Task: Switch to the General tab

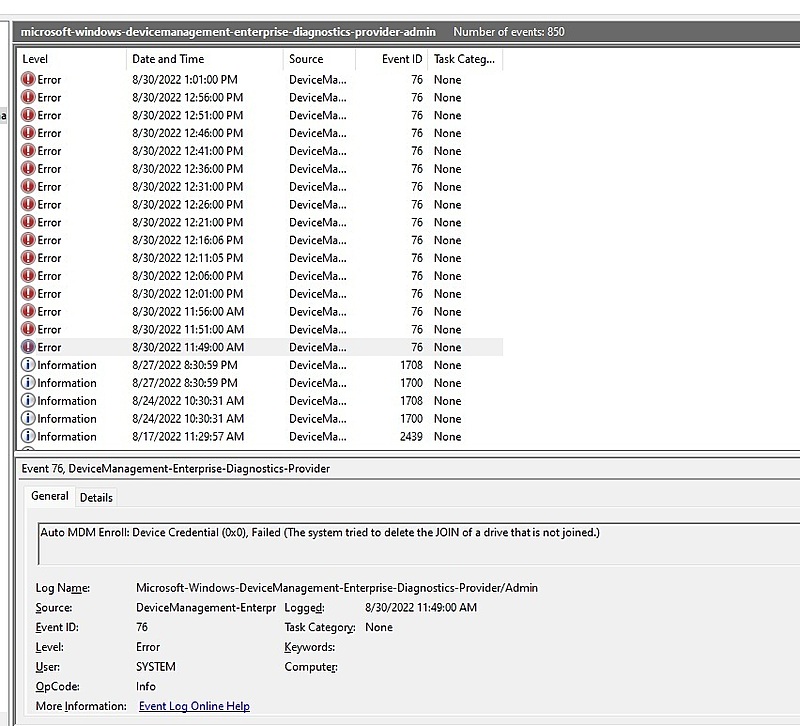Action: tap(49, 496)
